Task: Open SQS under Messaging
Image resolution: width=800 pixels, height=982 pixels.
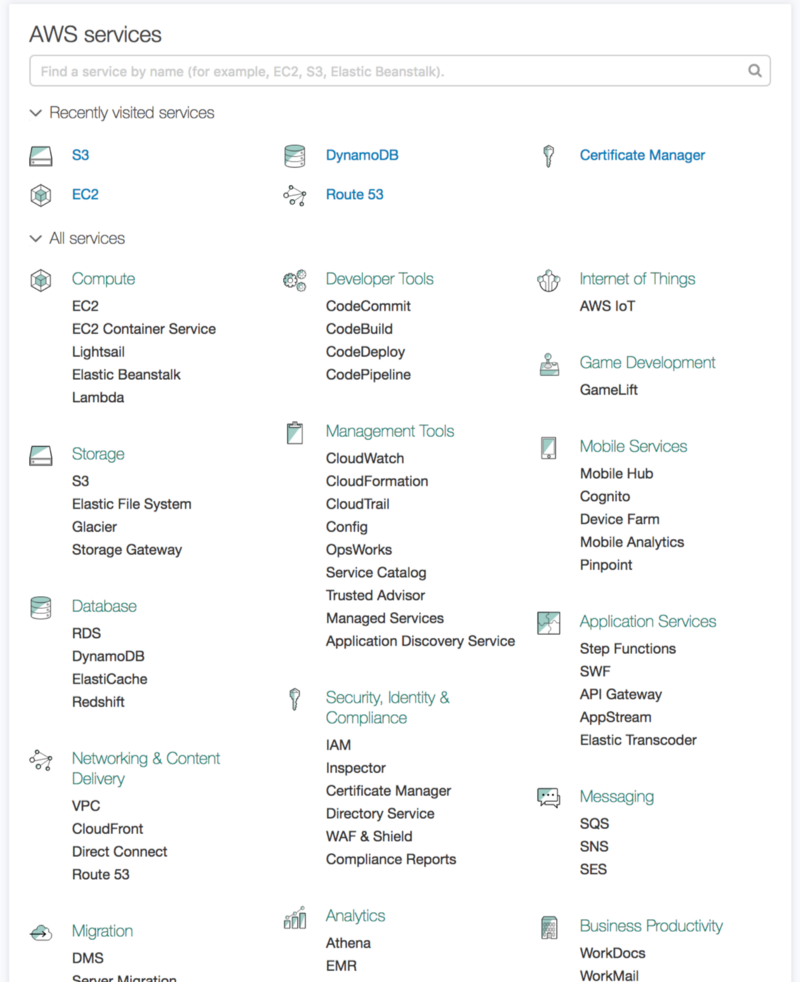Action: (594, 824)
